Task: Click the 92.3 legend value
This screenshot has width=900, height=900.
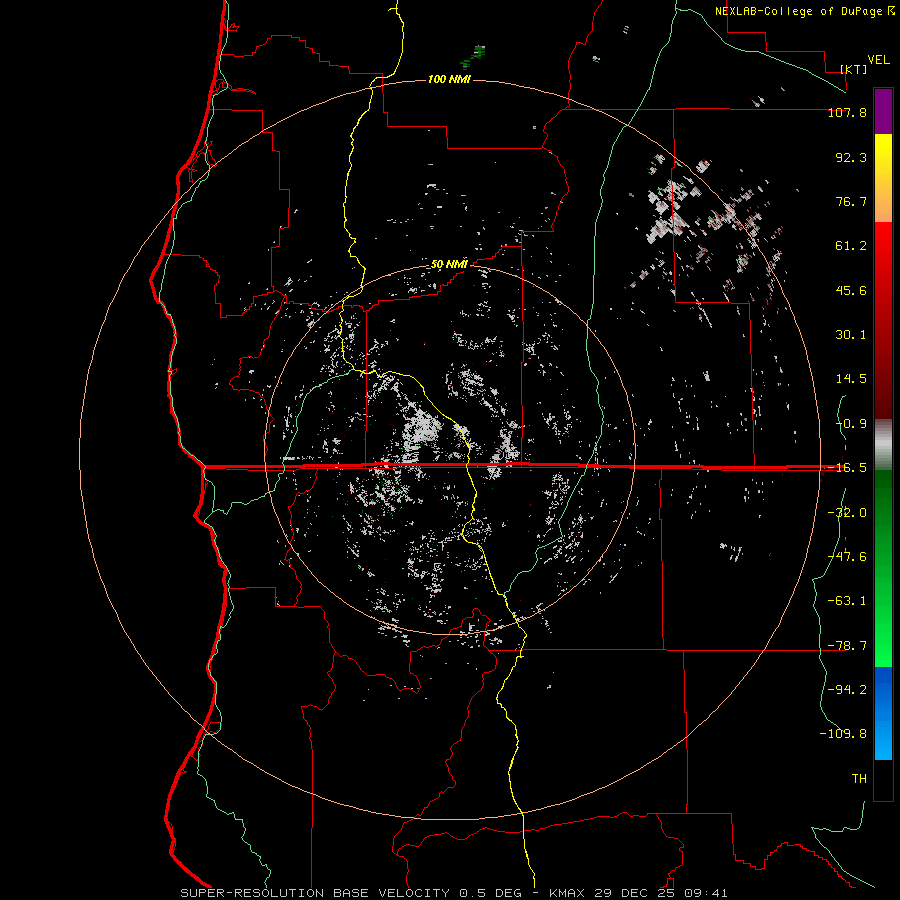Action: click(x=851, y=157)
